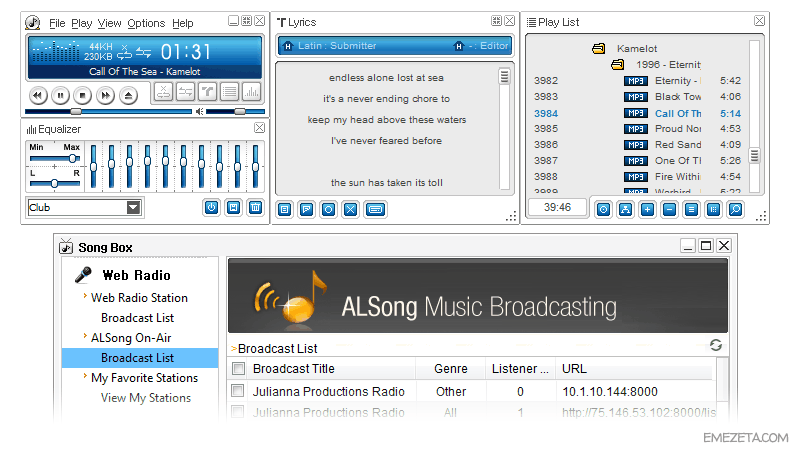Skip to the next track
This screenshot has height=450, width=800.
tap(105, 95)
